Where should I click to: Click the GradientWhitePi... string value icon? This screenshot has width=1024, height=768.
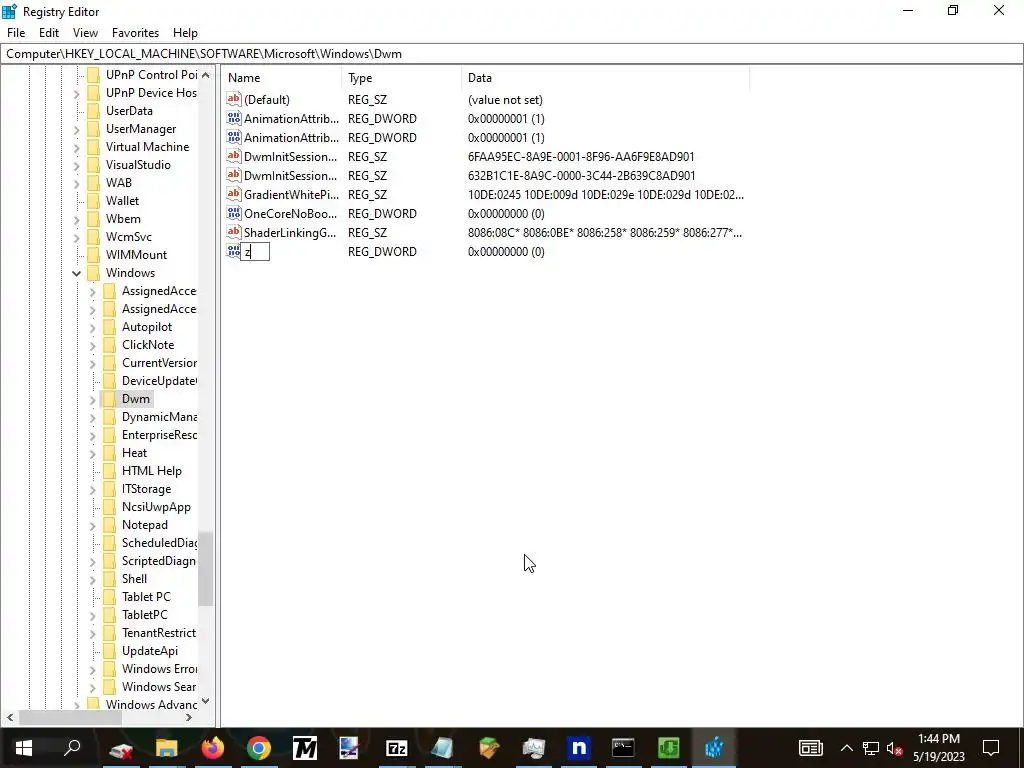coord(234,194)
